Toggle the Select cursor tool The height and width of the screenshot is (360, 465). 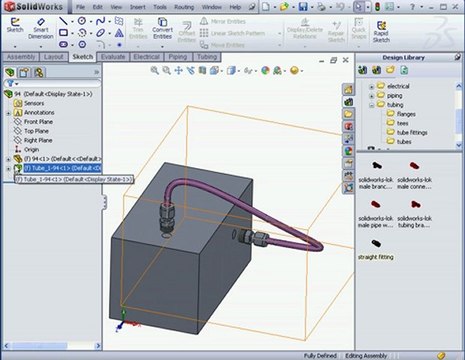tap(358, 7)
